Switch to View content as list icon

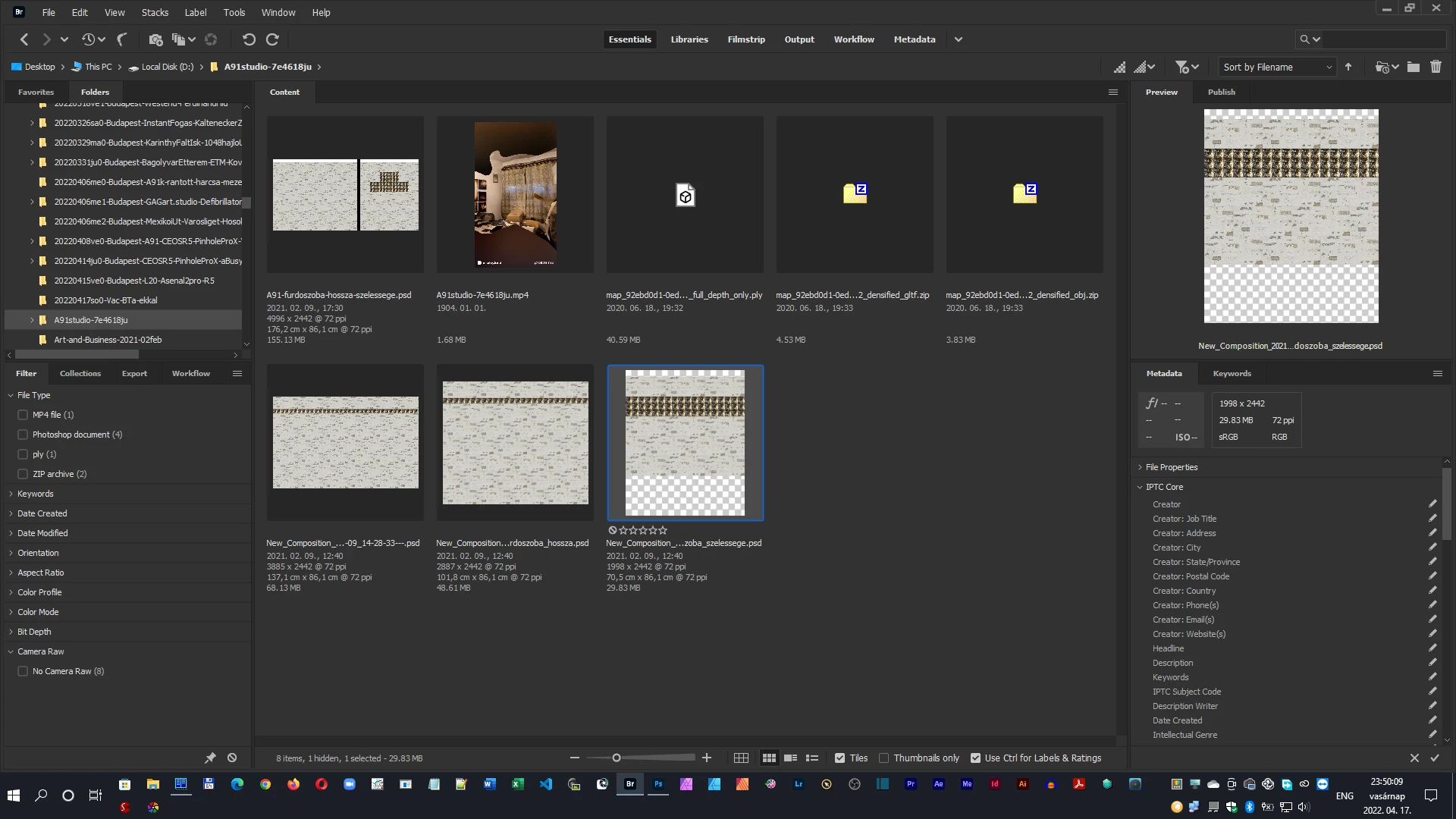click(x=812, y=758)
